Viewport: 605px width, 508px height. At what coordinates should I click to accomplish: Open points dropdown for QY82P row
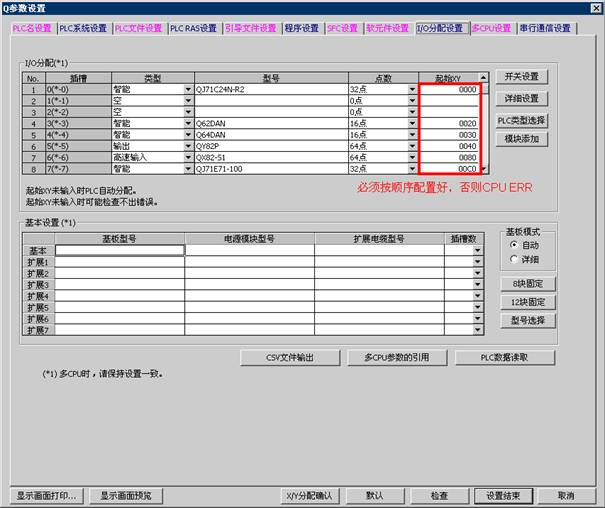(412, 145)
